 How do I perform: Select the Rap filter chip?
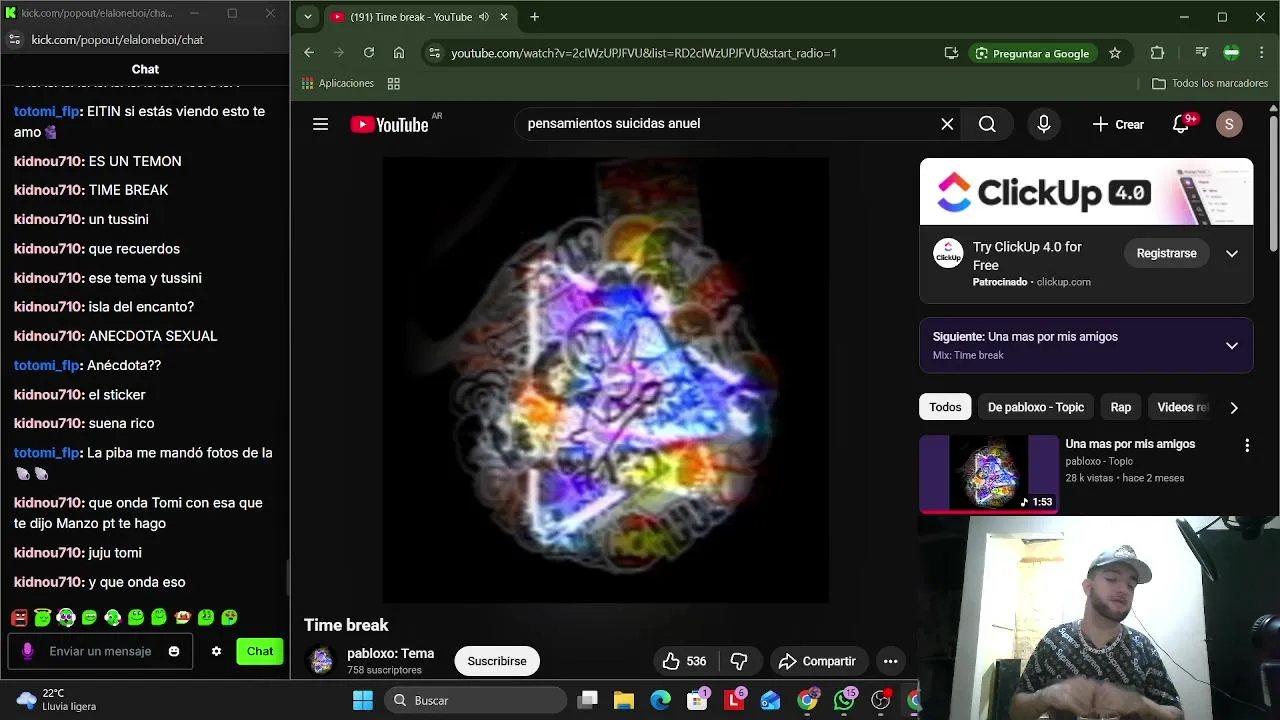[1120, 407]
